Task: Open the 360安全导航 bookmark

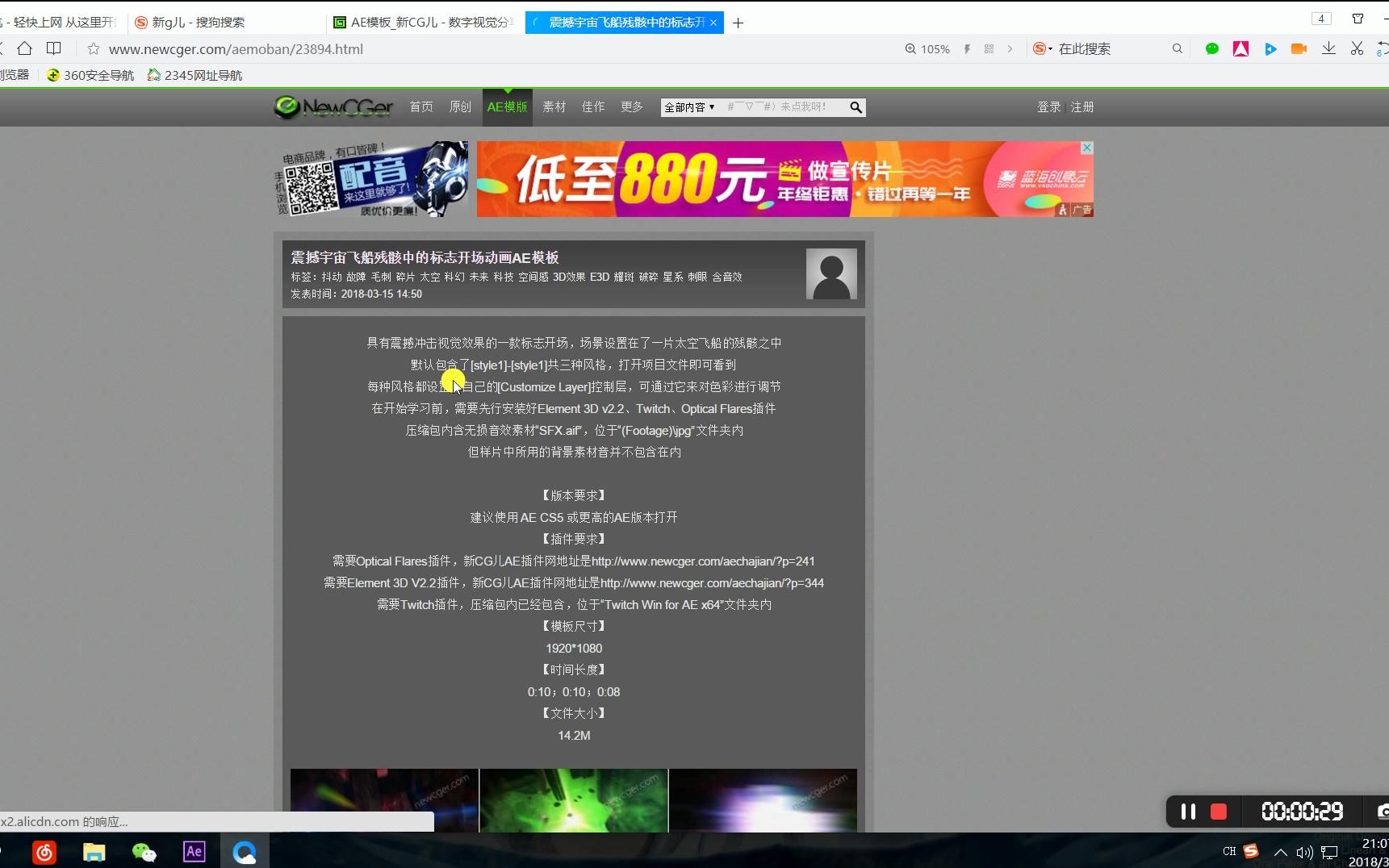Action: pos(90,75)
